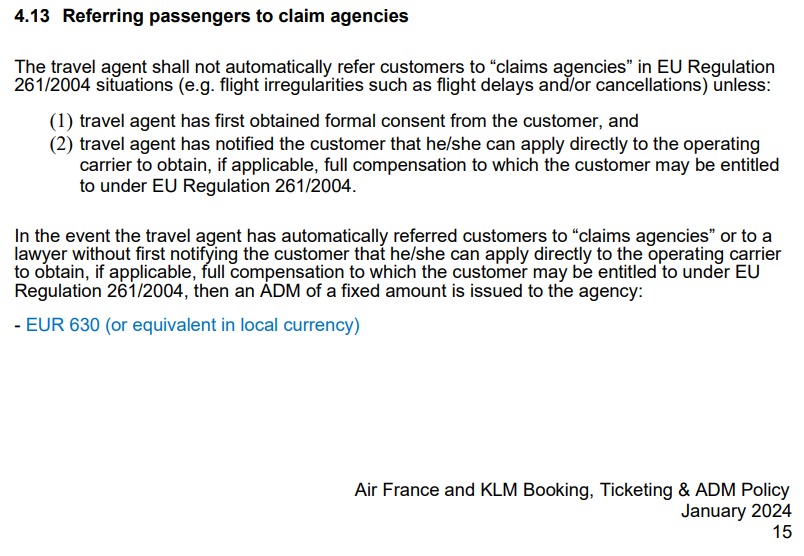
Task: Click the list marker (1)
Action: (61, 121)
